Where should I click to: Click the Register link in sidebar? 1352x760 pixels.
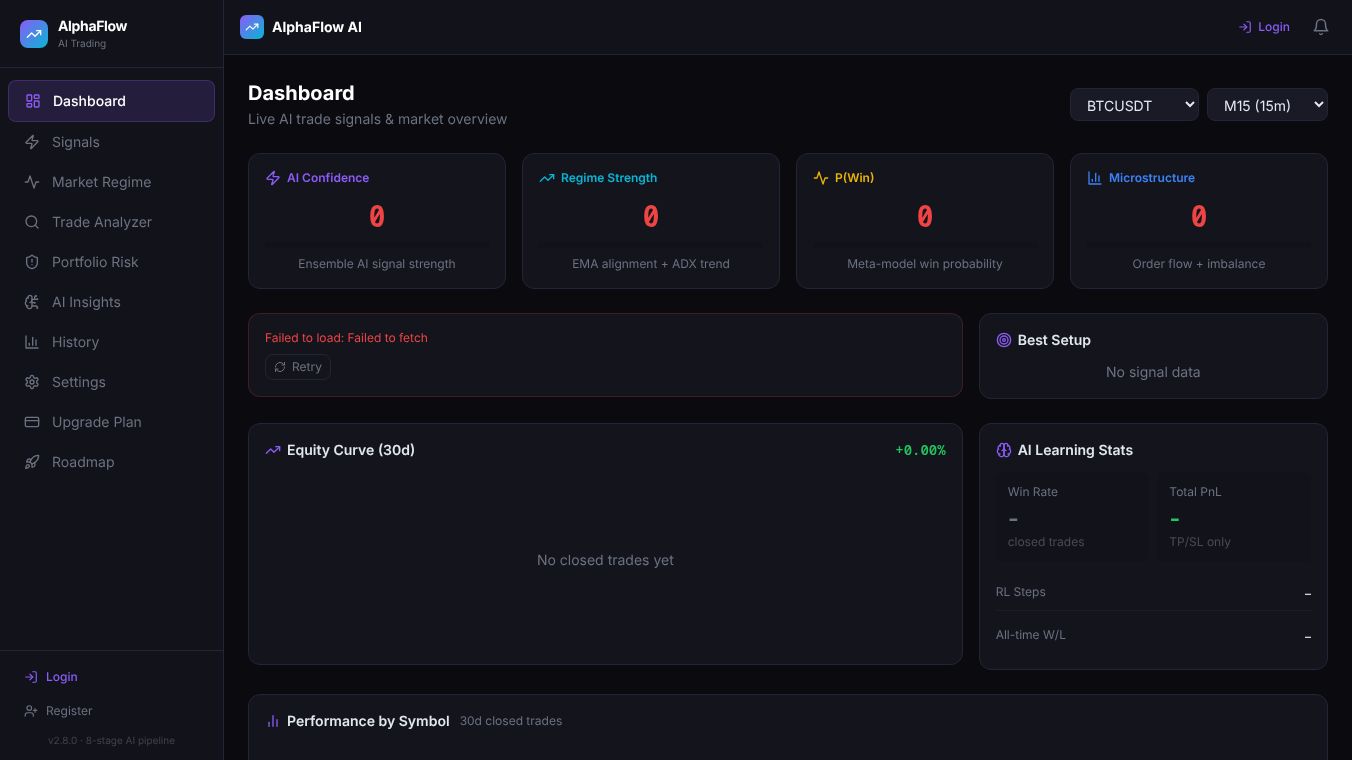click(69, 710)
